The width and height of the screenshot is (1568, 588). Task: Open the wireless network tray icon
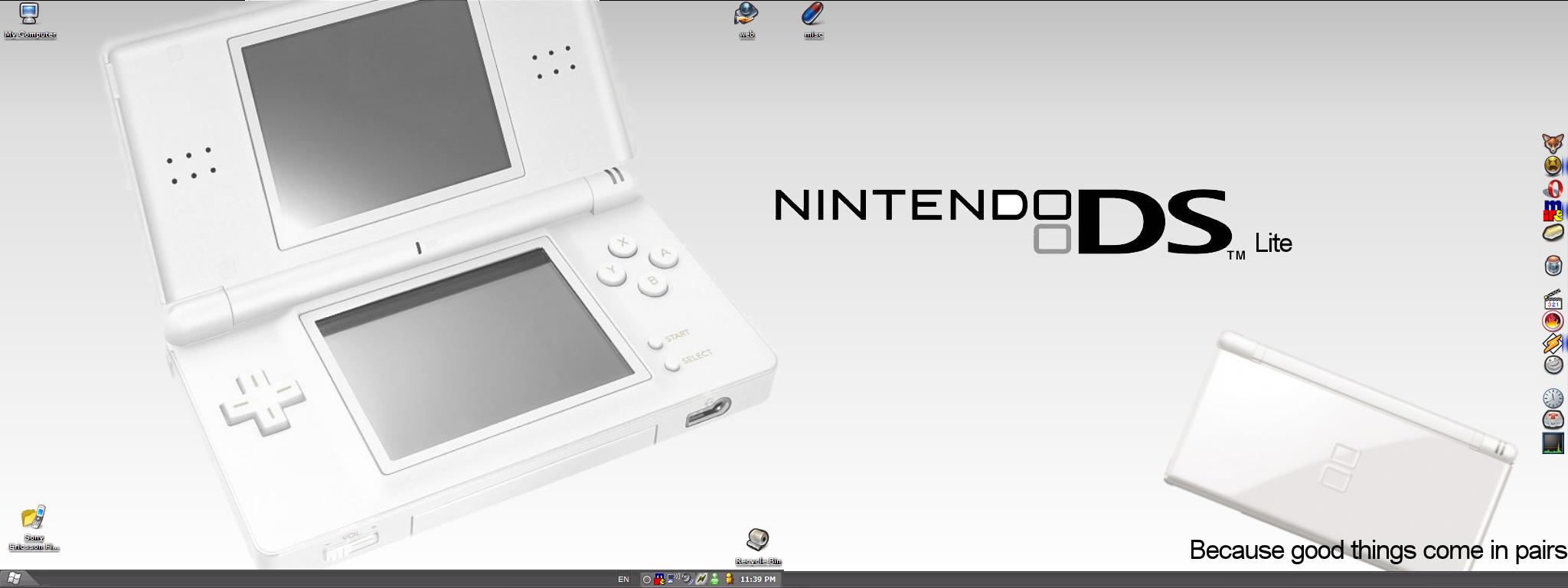point(673,580)
